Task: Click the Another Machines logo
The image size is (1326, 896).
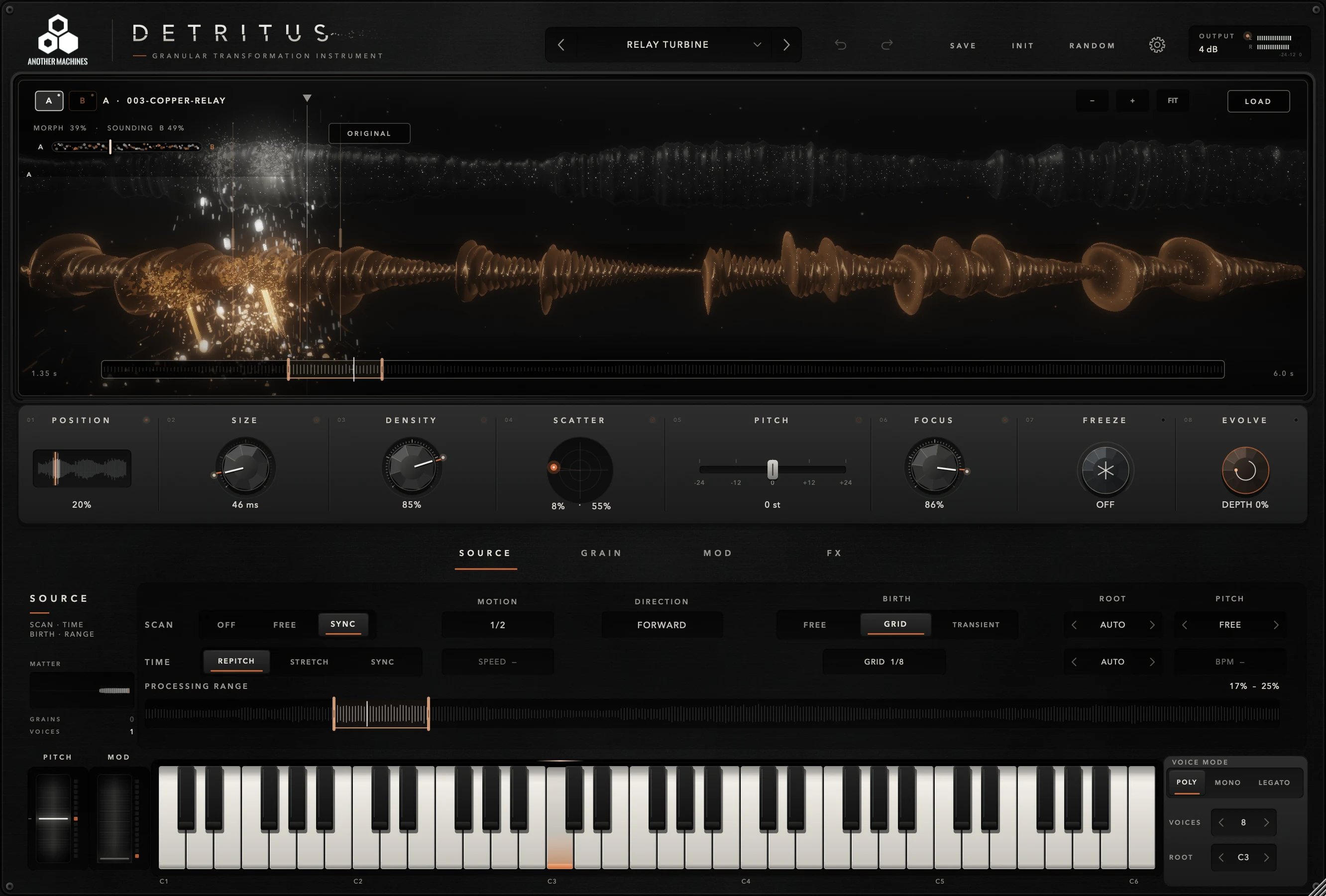Action: 58,40
